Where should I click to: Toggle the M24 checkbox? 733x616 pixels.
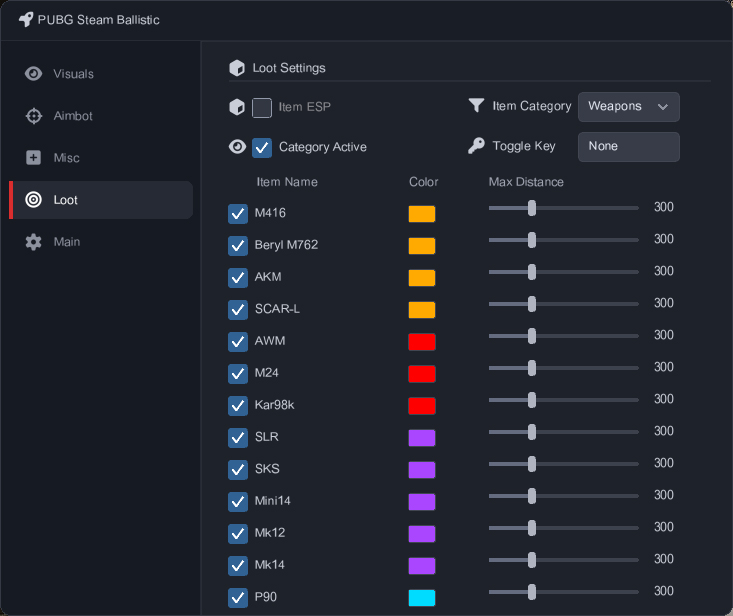pyautogui.click(x=238, y=374)
